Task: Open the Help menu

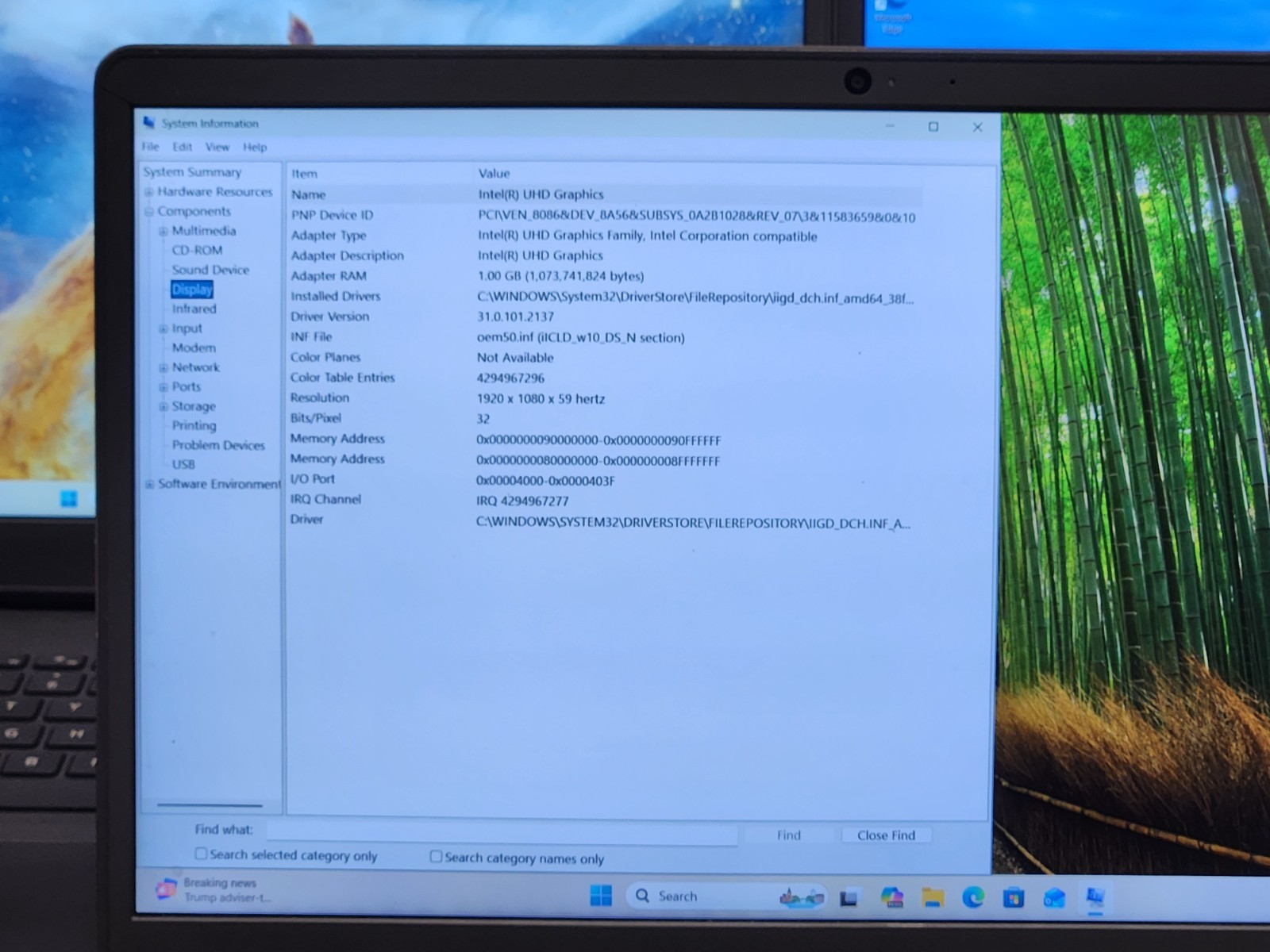Action: 255,147
